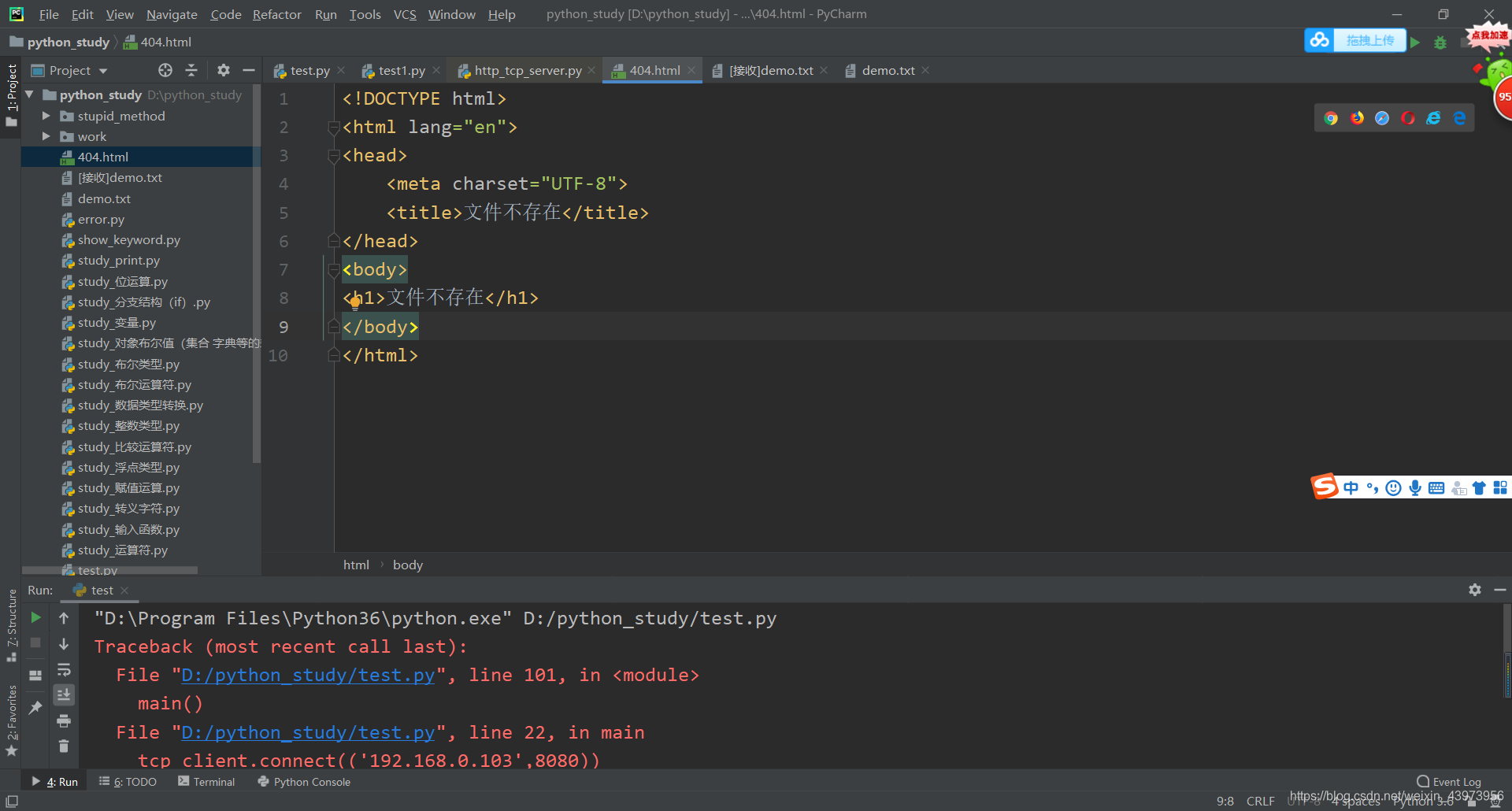The image size is (1512, 811).
Task: Open preview in Firefox browser icon
Action: click(x=1357, y=118)
